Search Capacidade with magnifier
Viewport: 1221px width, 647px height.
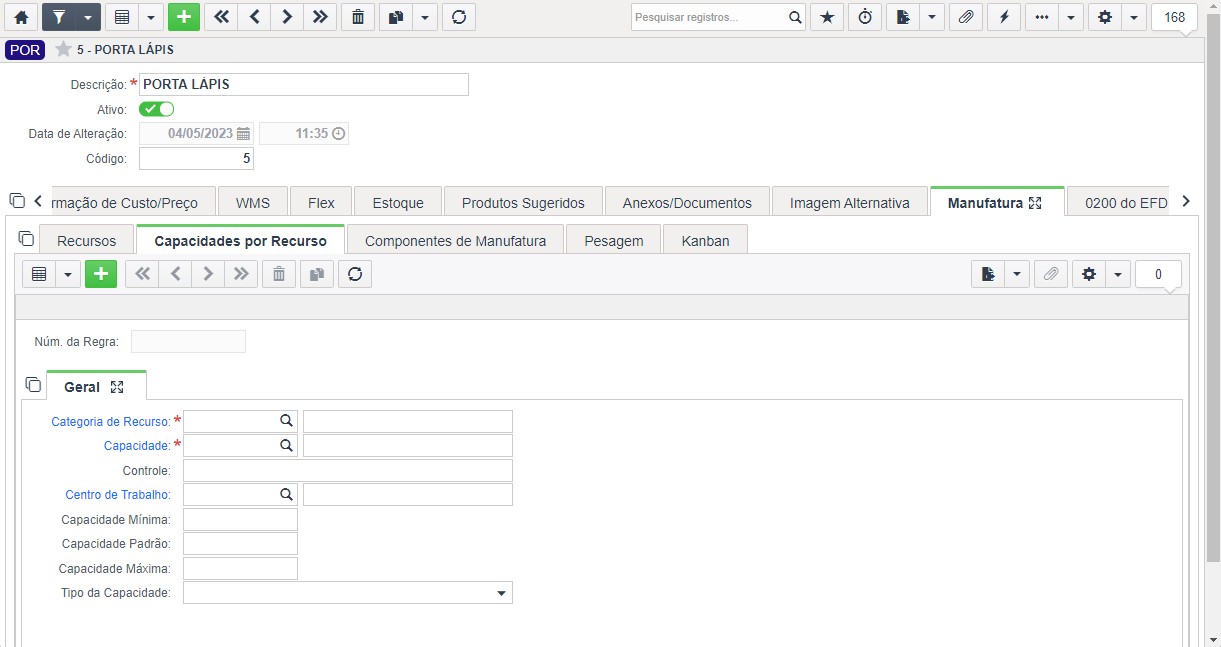(285, 445)
